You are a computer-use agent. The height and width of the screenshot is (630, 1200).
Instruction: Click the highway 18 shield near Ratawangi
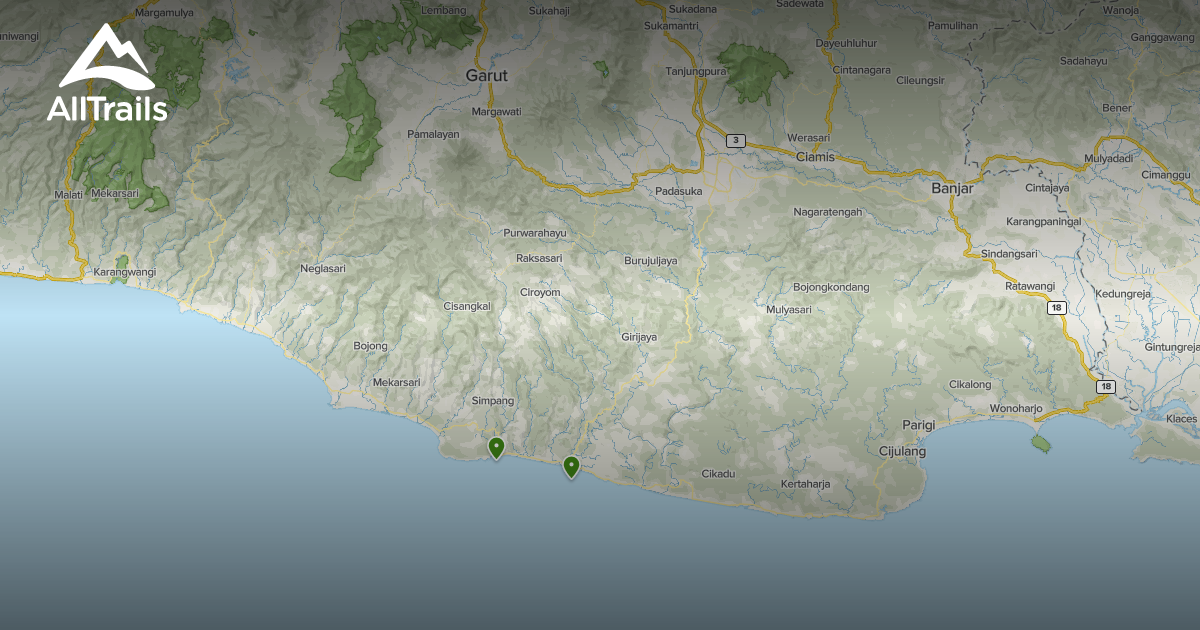coord(1056,310)
